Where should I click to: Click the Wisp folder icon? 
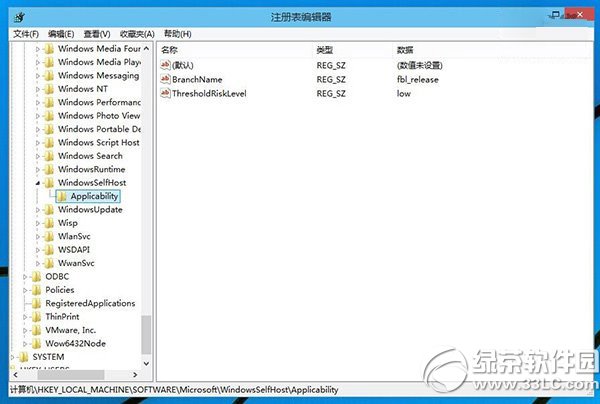[49, 223]
